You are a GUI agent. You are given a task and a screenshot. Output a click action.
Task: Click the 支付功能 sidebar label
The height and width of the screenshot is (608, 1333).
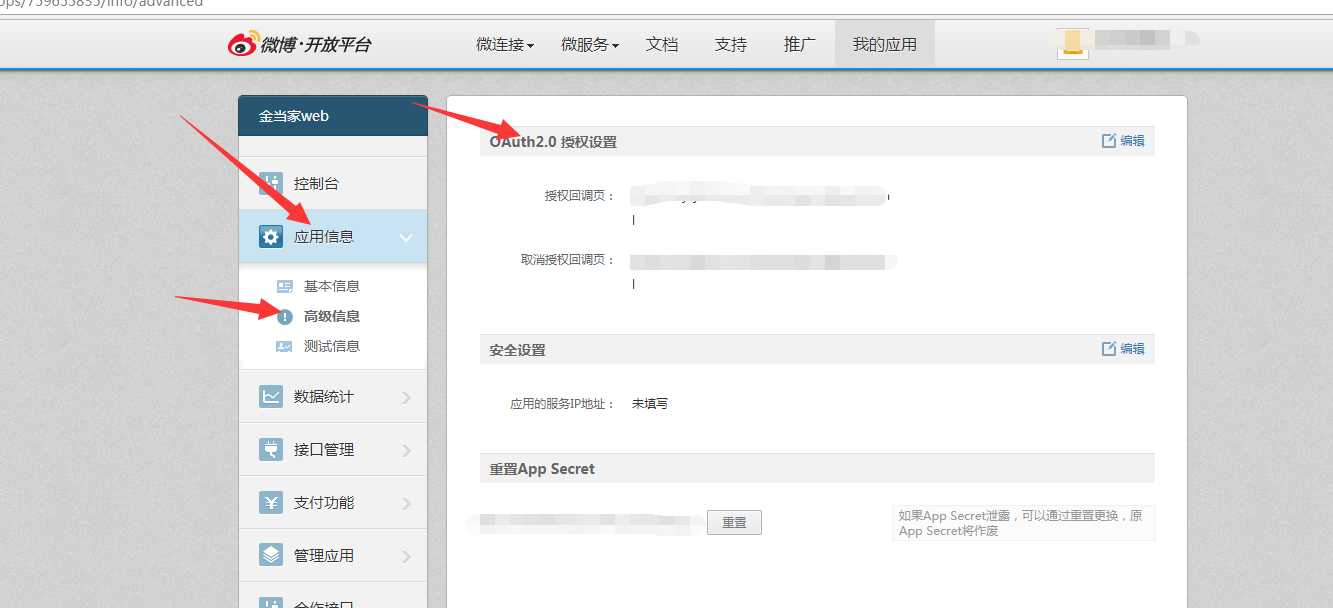323,502
